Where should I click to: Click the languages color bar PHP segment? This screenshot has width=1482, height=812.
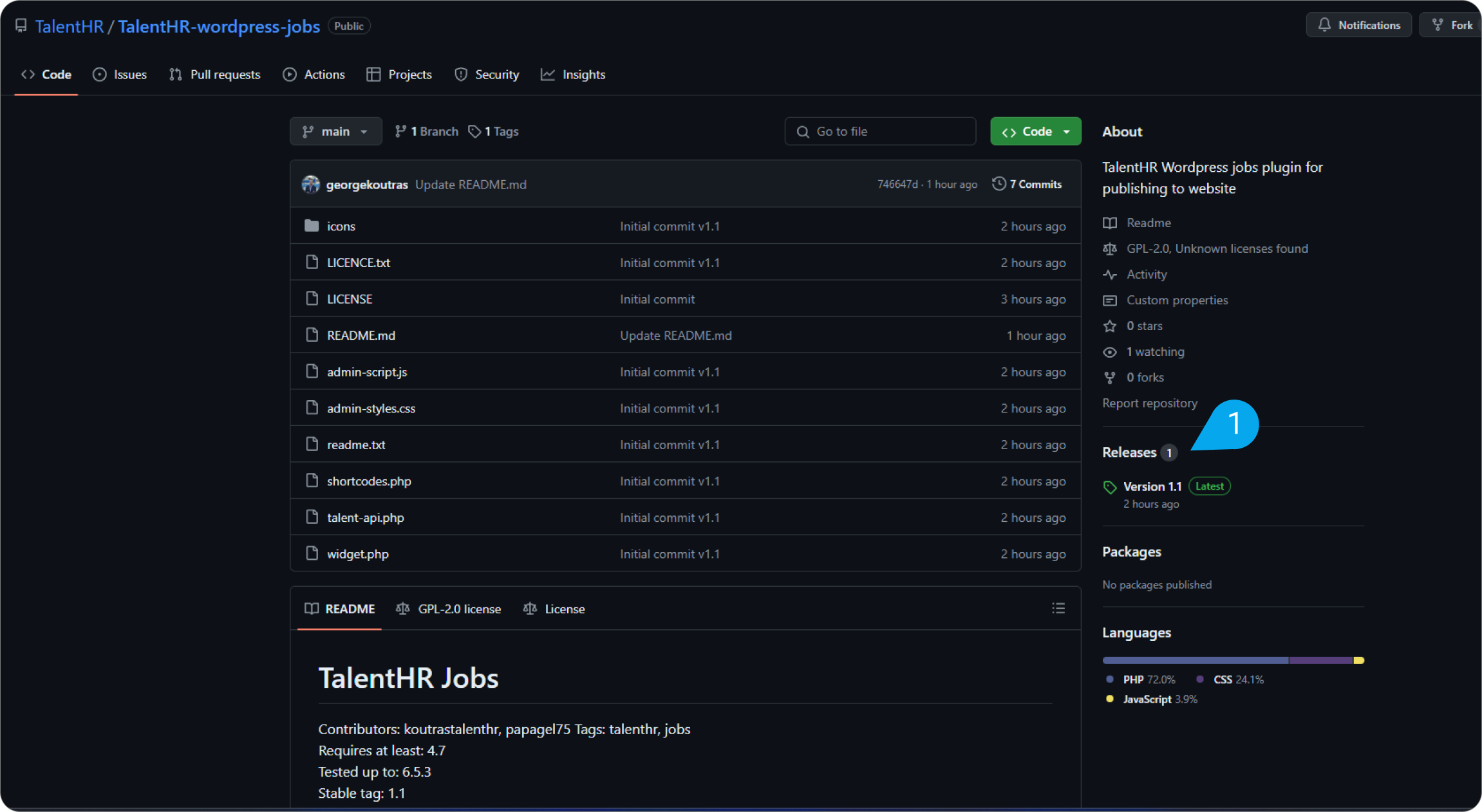pos(1195,661)
